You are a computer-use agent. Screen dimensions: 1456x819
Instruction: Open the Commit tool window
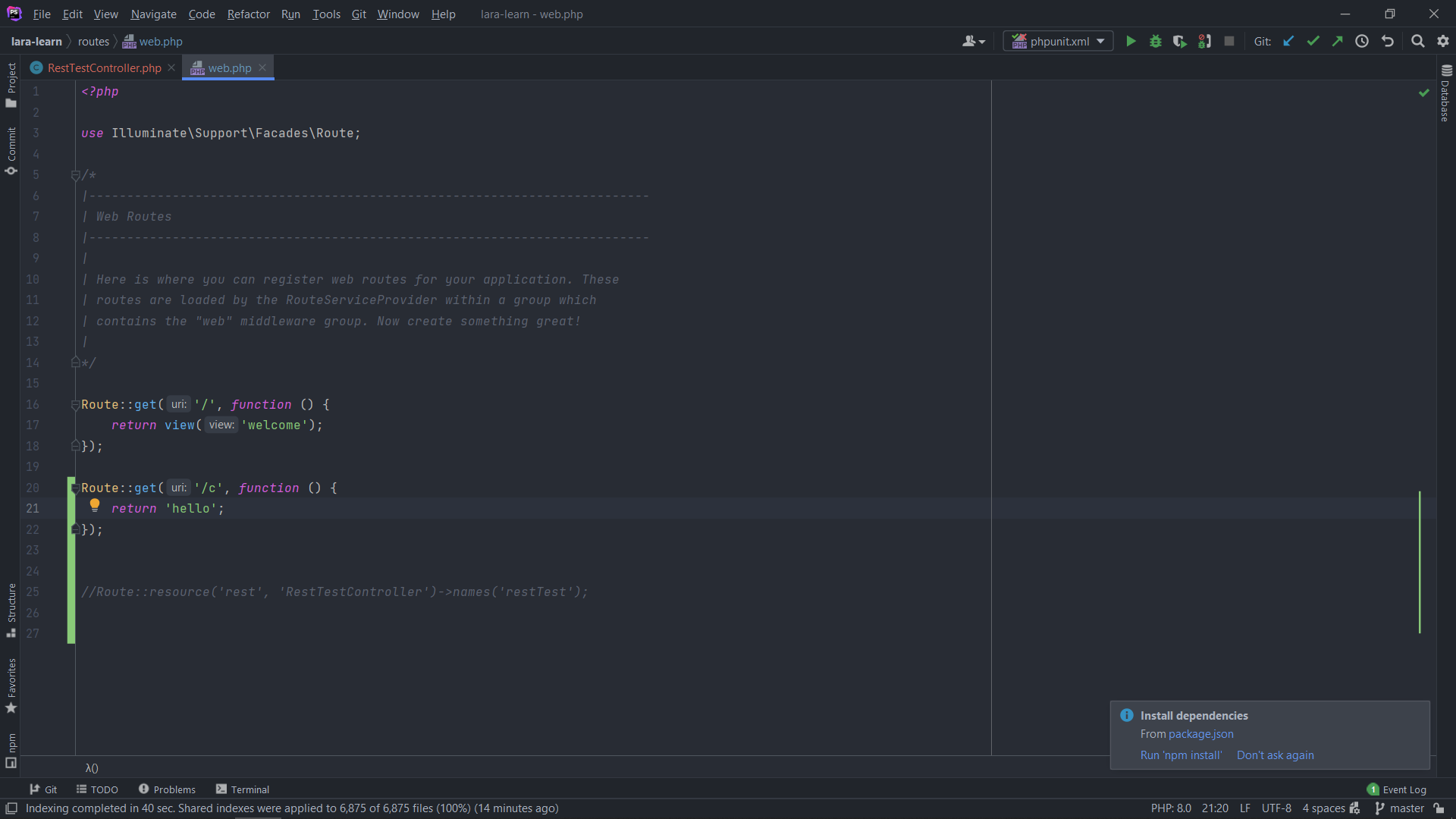(x=11, y=152)
